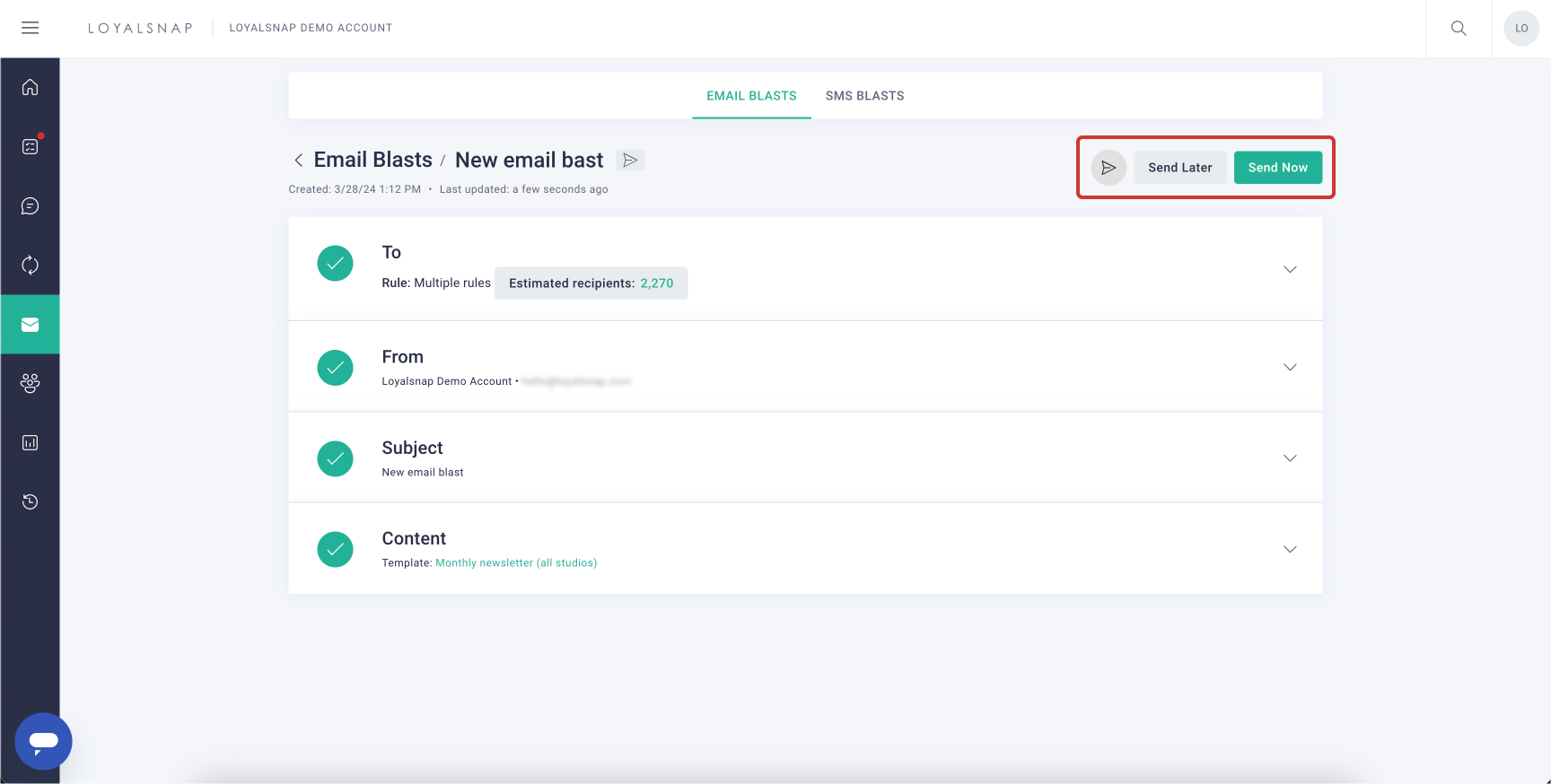Click the LOYALSNAP DEMO ACCOUNT header text
This screenshot has height=784, width=1551.
(x=311, y=28)
